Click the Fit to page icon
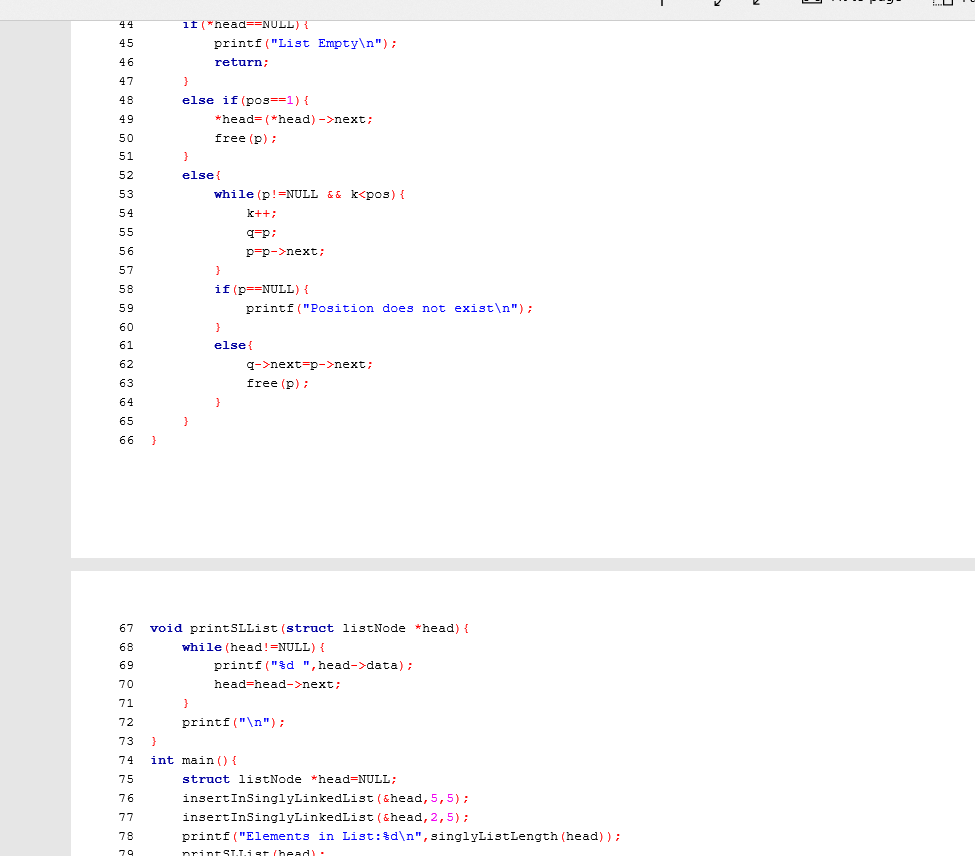This screenshot has width=975, height=856. point(811,3)
